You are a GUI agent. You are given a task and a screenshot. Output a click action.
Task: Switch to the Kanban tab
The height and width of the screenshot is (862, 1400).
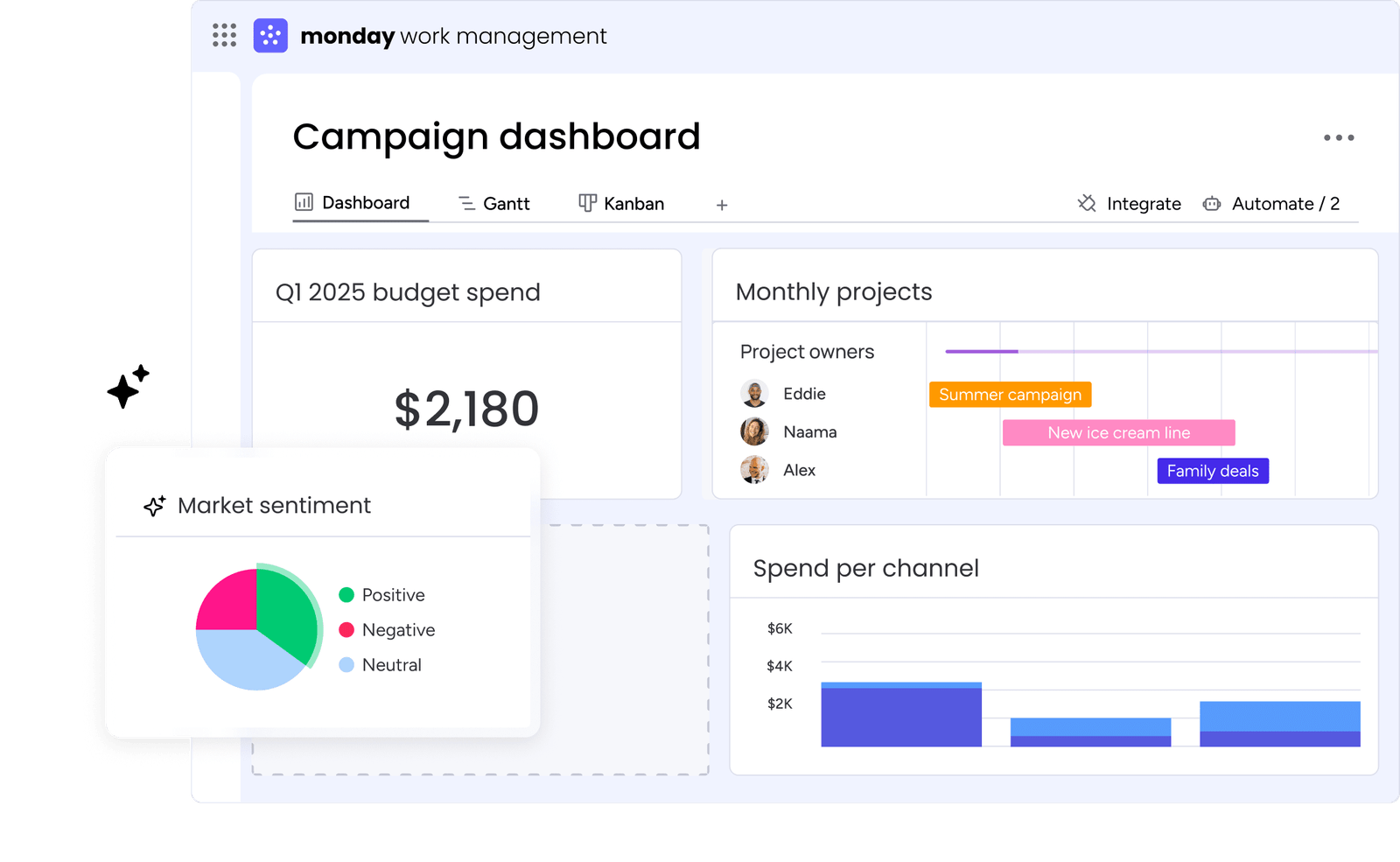[633, 204]
